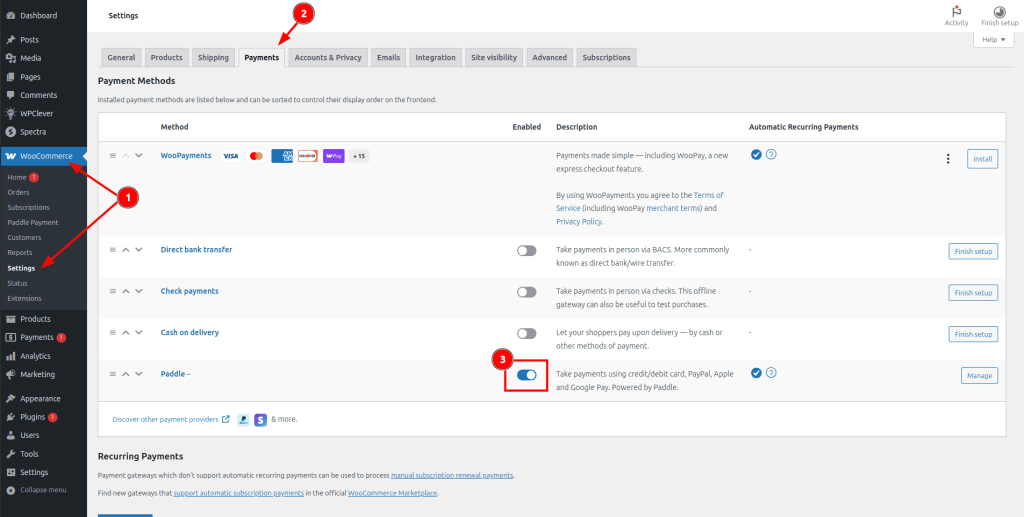
Task: Grab the Direct bank transfer drag handle
Action: click(112, 249)
